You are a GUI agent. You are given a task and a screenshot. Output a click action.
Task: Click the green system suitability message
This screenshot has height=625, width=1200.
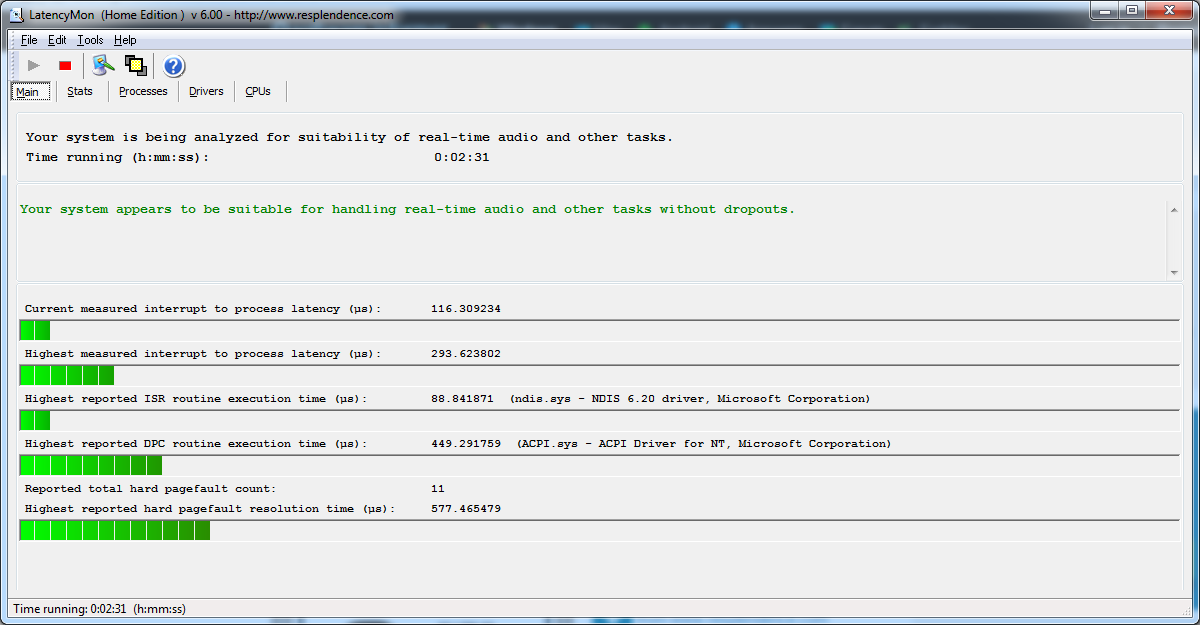point(407,209)
